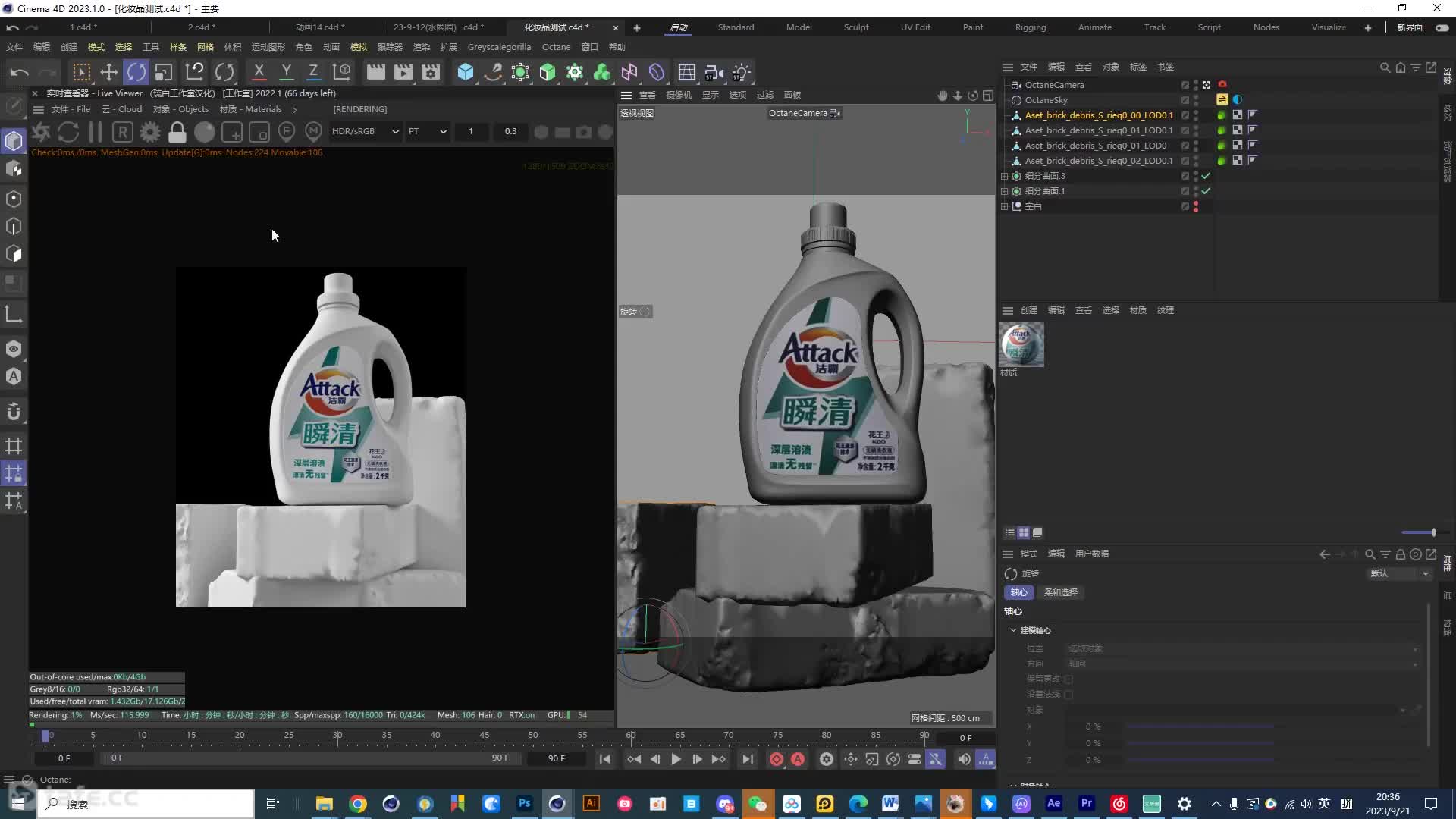Click the Undo arrow in main toolbar
The image size is (1456, 819).
pyautogui.click(x=20, y=73)
